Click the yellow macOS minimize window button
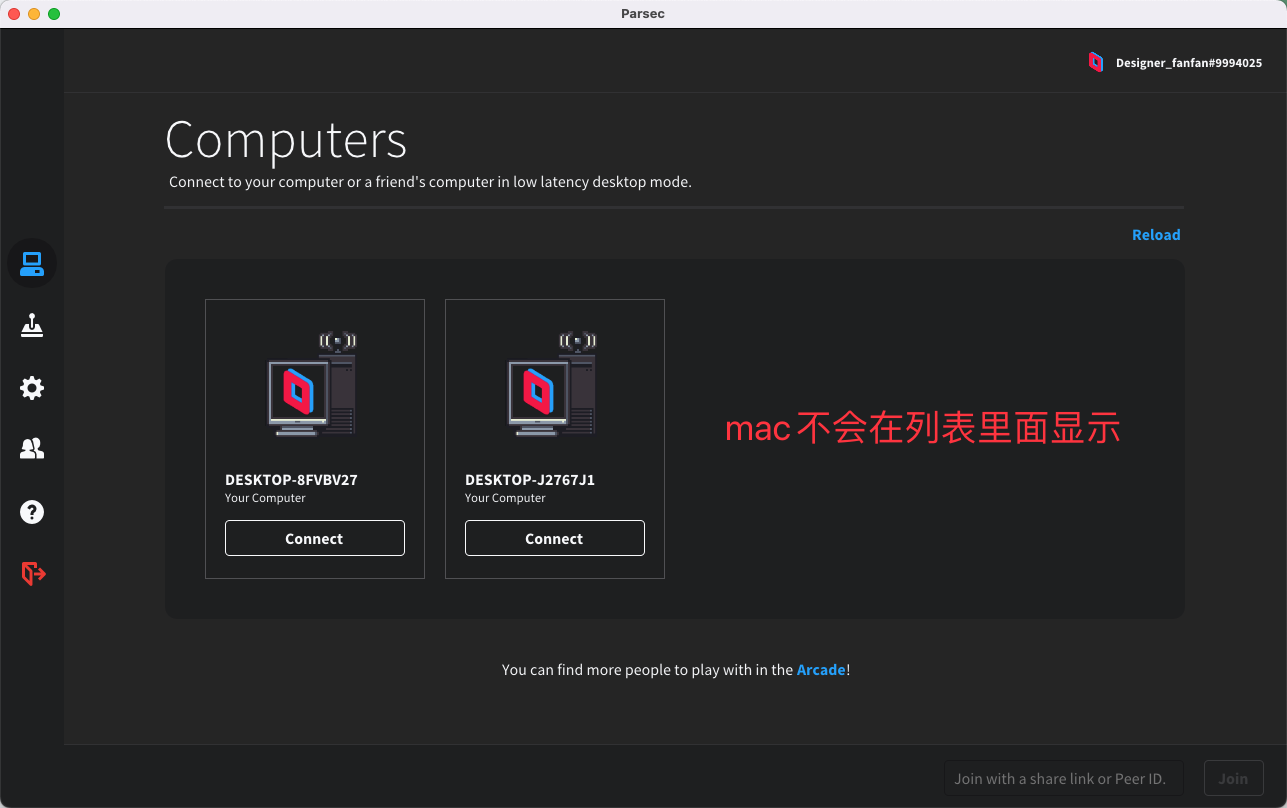1287x808 pixels. (x=34, y=14)
